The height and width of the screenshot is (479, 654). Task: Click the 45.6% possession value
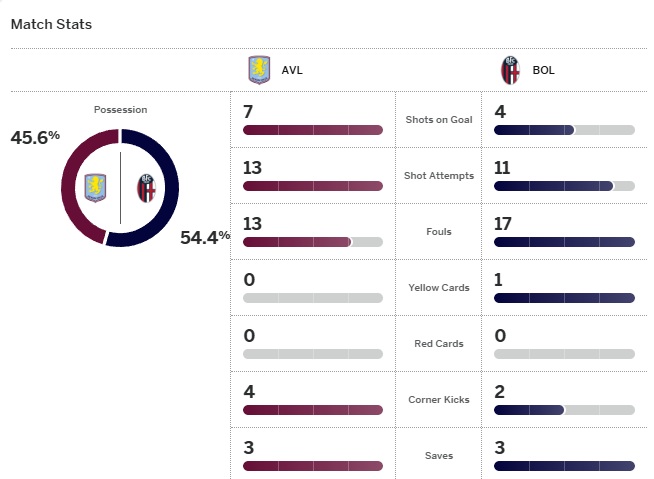[x=35, y=137]
